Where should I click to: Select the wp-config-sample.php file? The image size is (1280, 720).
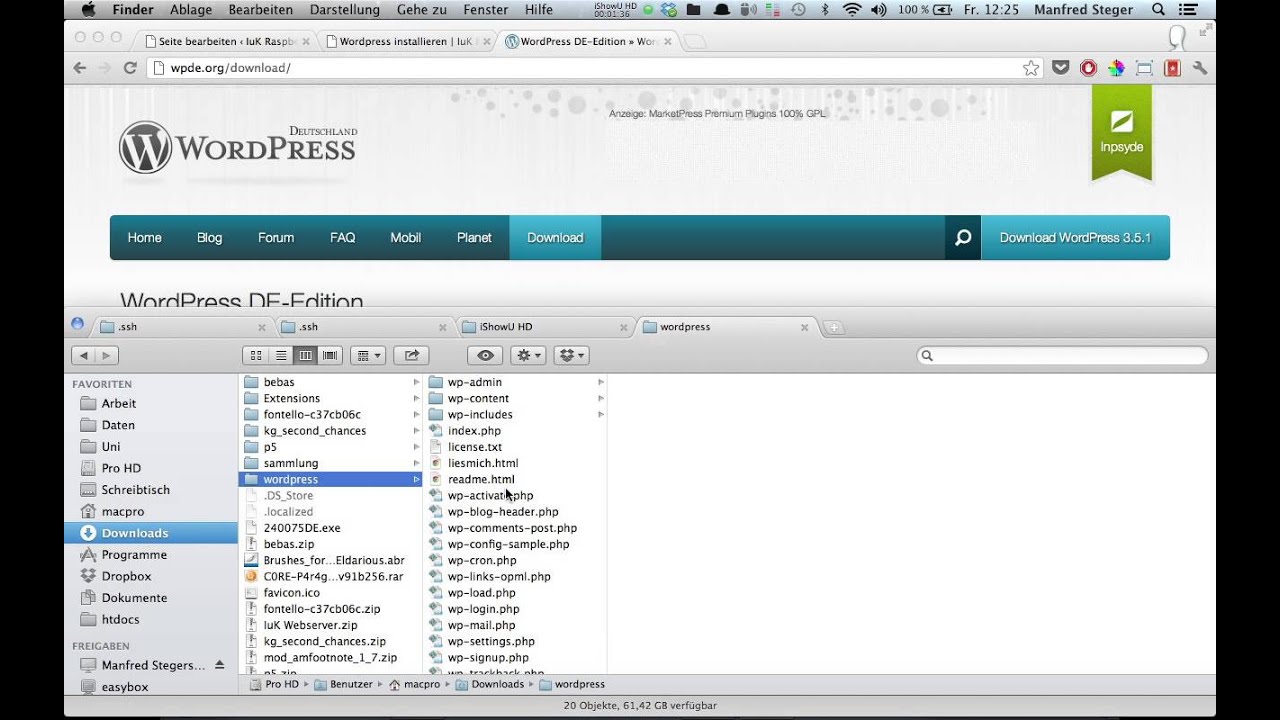[x=508, y=544]
